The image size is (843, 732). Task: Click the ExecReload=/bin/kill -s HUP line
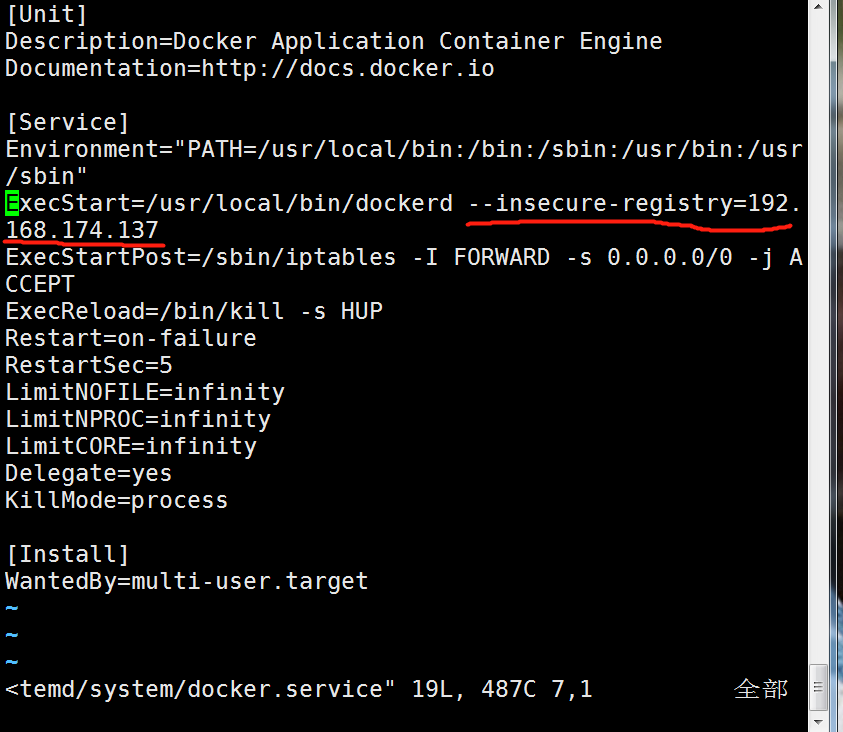click(194, 312)
